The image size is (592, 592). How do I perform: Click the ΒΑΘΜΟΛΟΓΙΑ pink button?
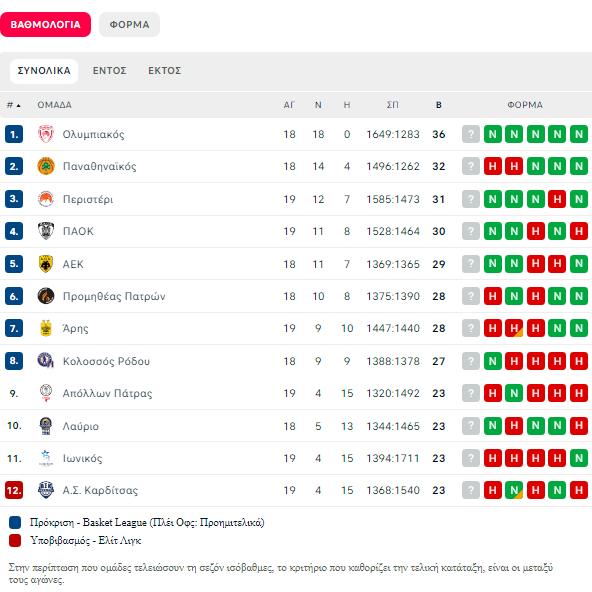tap(45, 25)
